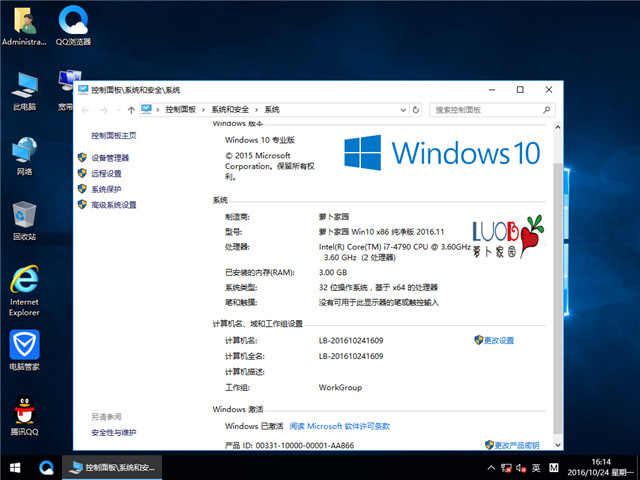
Task: Open 高级系统设置 in the sidebar
Action: [113, 205]
